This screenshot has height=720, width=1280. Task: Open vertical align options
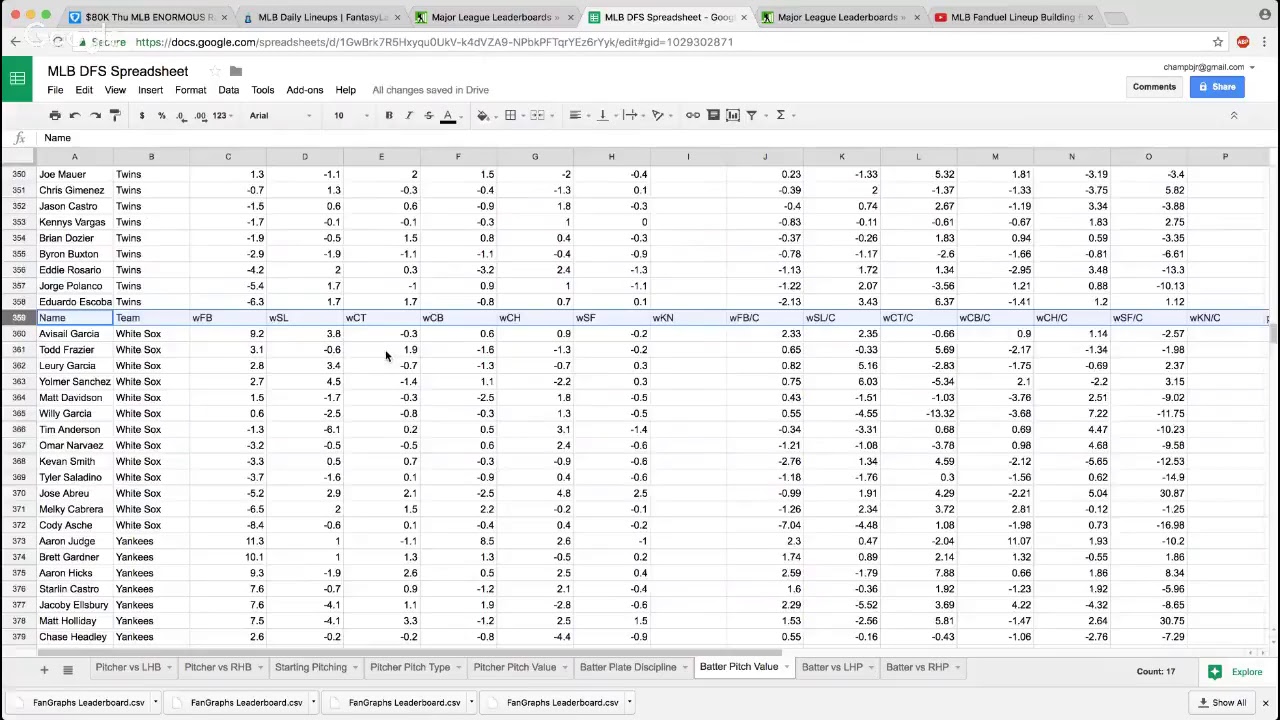(604, 115)
